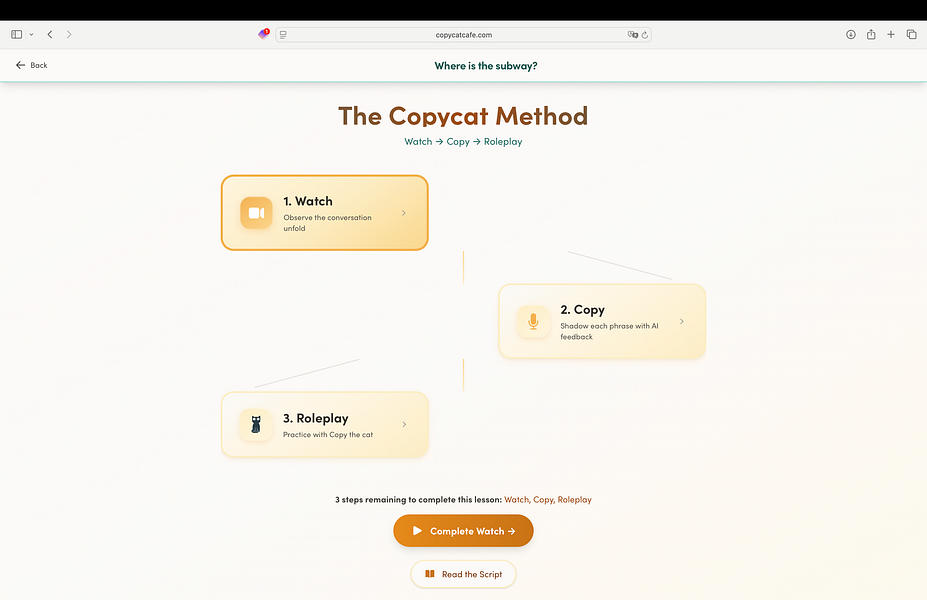Expand the sidebar dropdown chevron
Viewport: 927px width, 600px height.
30,34
